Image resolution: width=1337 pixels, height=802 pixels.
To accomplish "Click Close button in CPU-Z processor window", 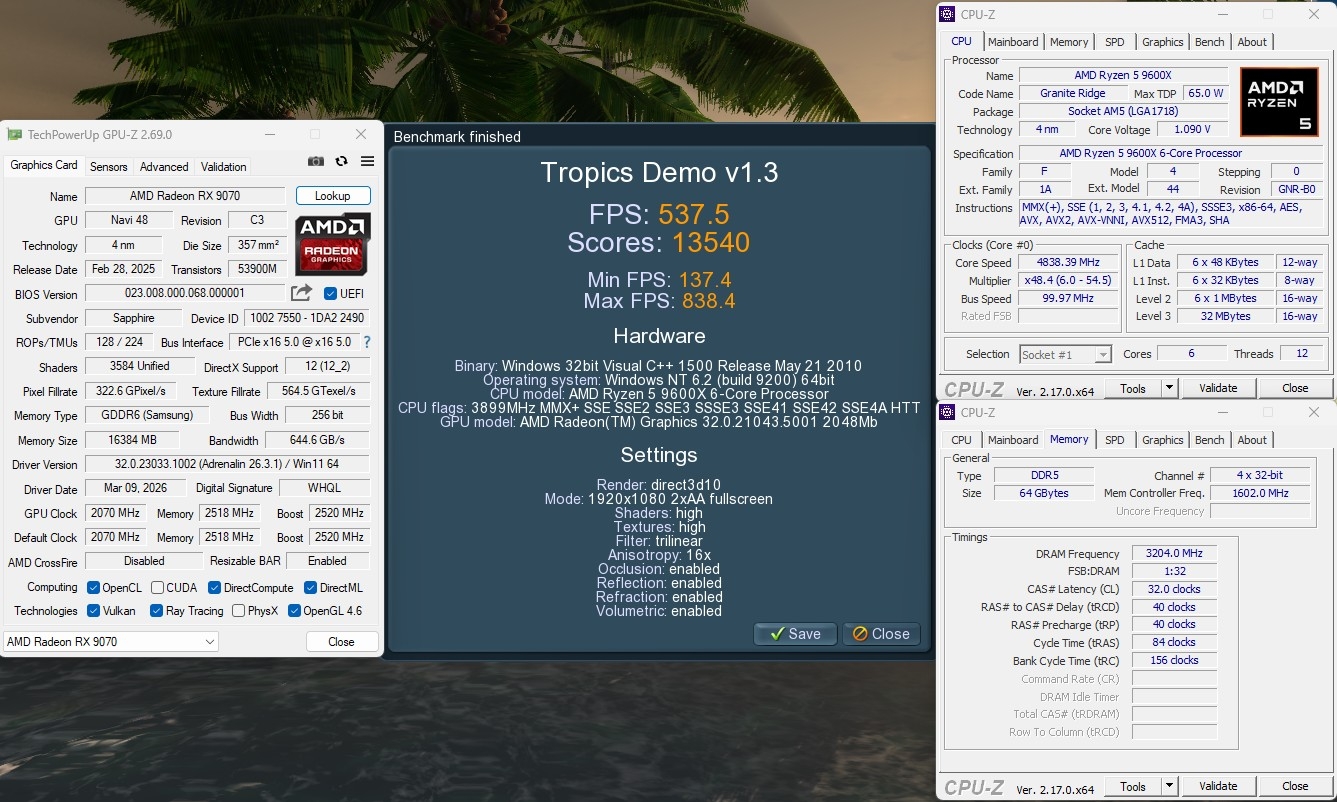I will tap(1295, 388).
